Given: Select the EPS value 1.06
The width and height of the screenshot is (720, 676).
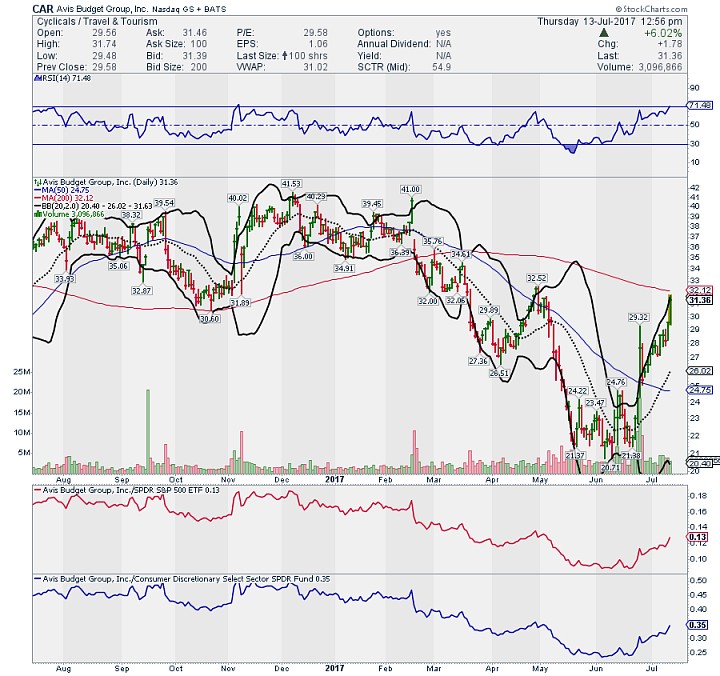Looking at the screenshot, I should click(x=318, y=44).
